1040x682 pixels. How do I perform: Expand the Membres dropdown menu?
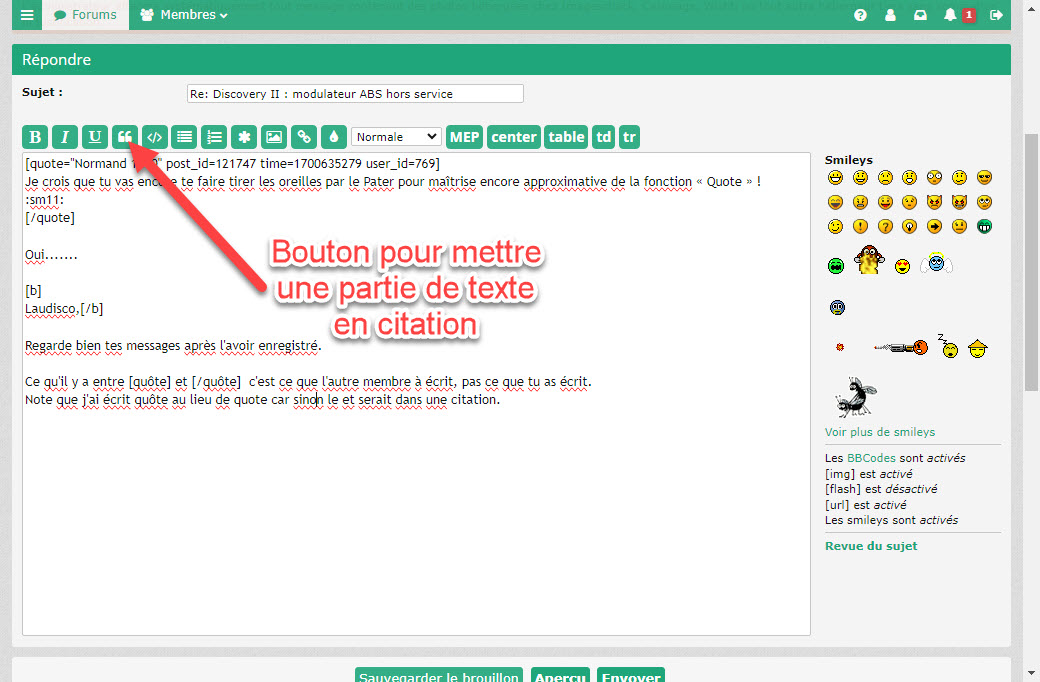click(184, 15)
